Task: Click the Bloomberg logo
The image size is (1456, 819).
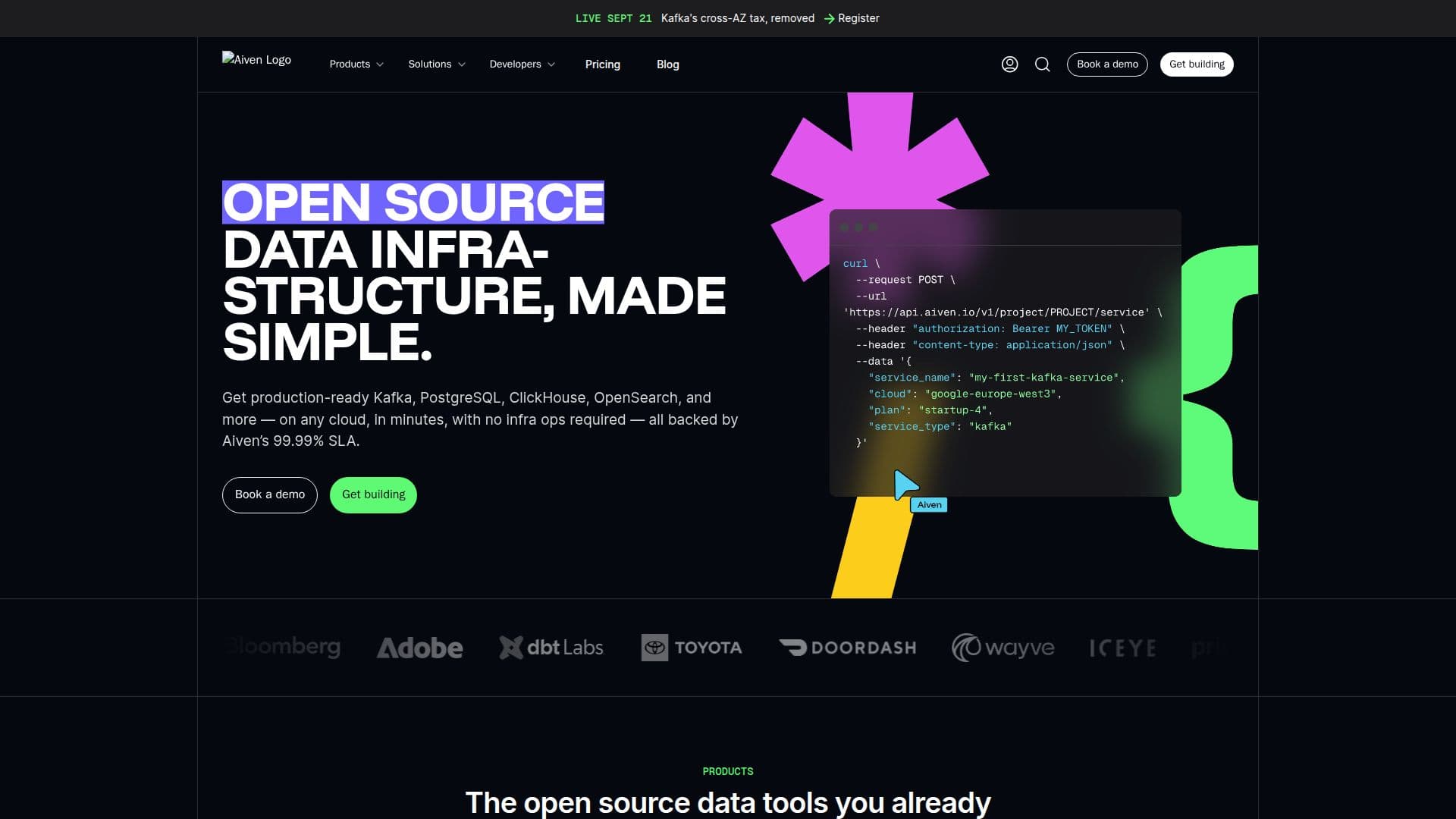Action: pos(283,647)
